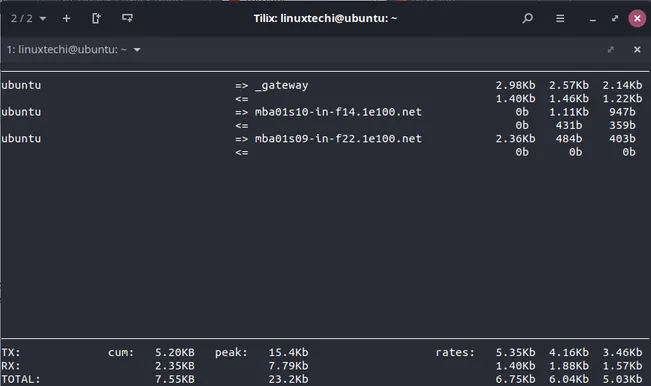The height and width of the screenshot is (386, 651).
Task: Click the '403b' rate value
Action: [x=622, y=139]
